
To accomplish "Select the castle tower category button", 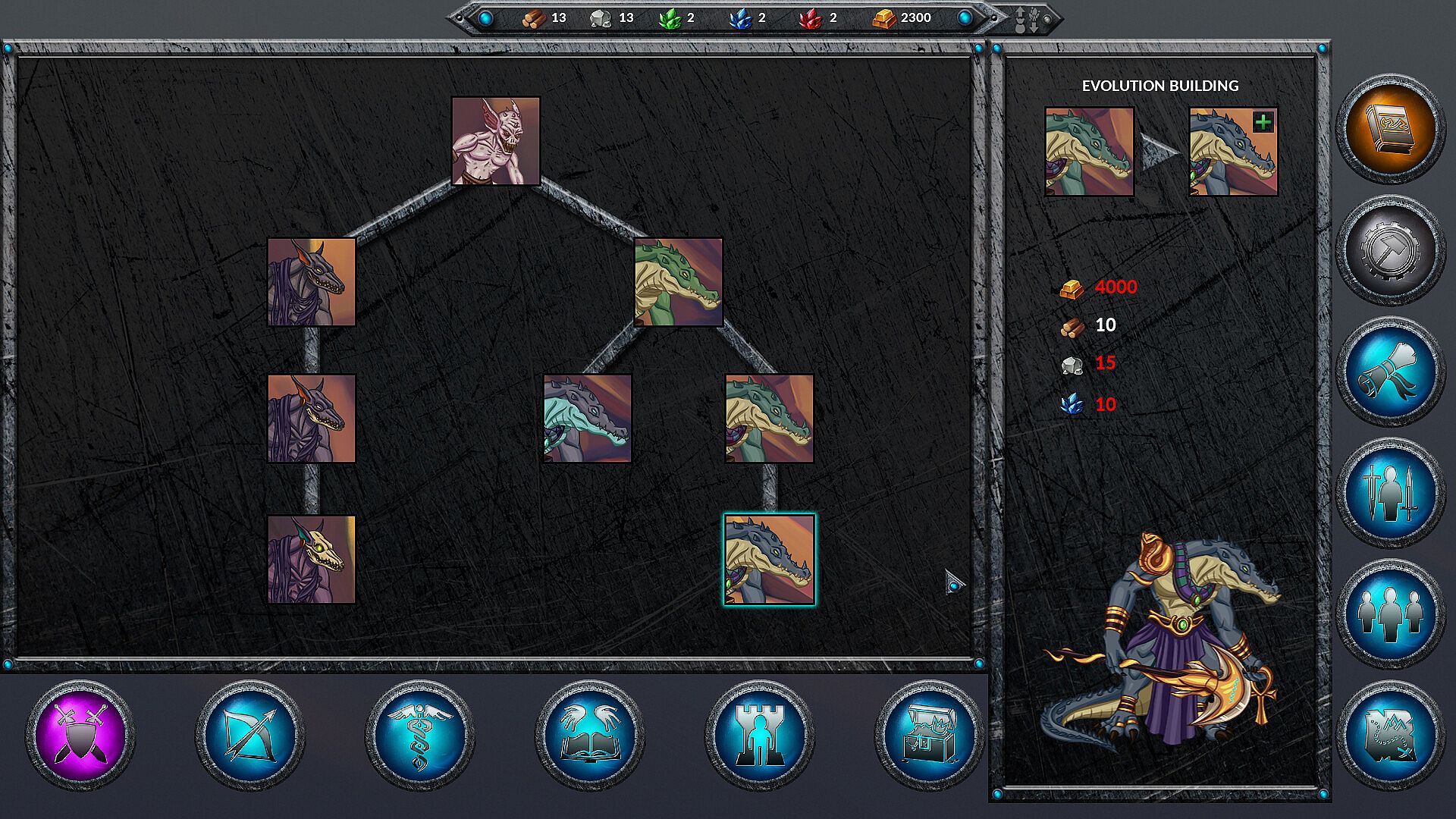I will 759,734.
